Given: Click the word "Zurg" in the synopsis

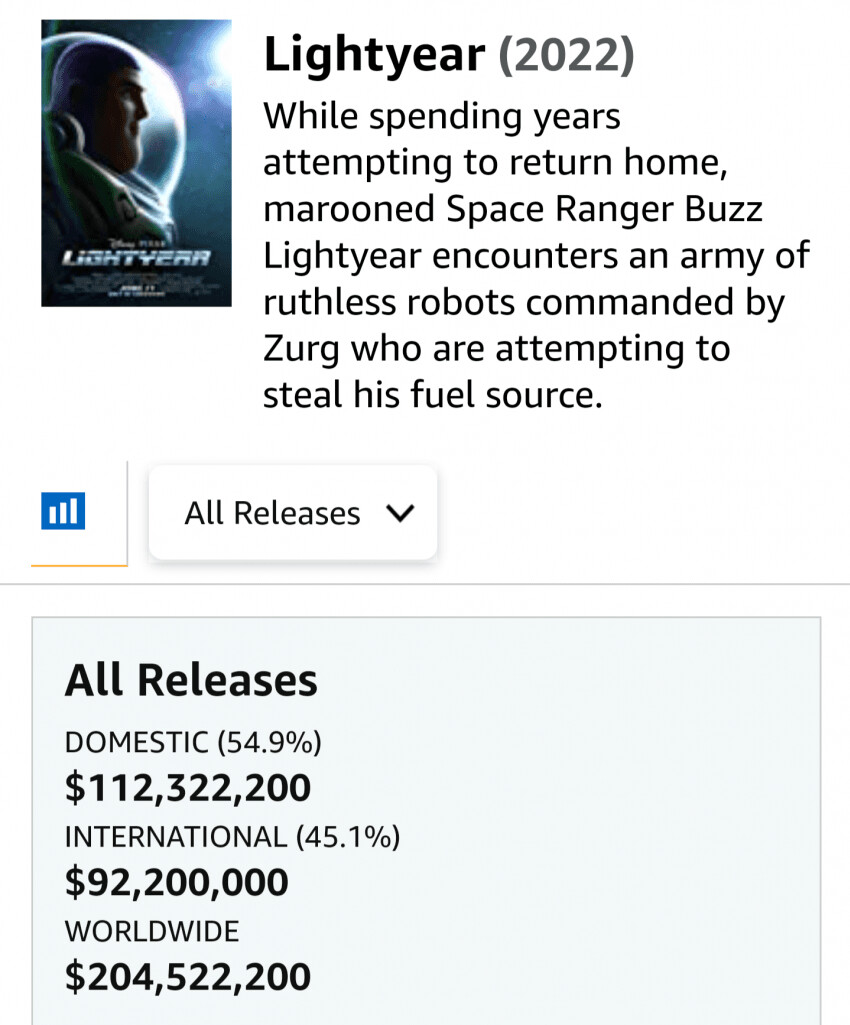Looking at the screenshot, I should coord(300,349).
